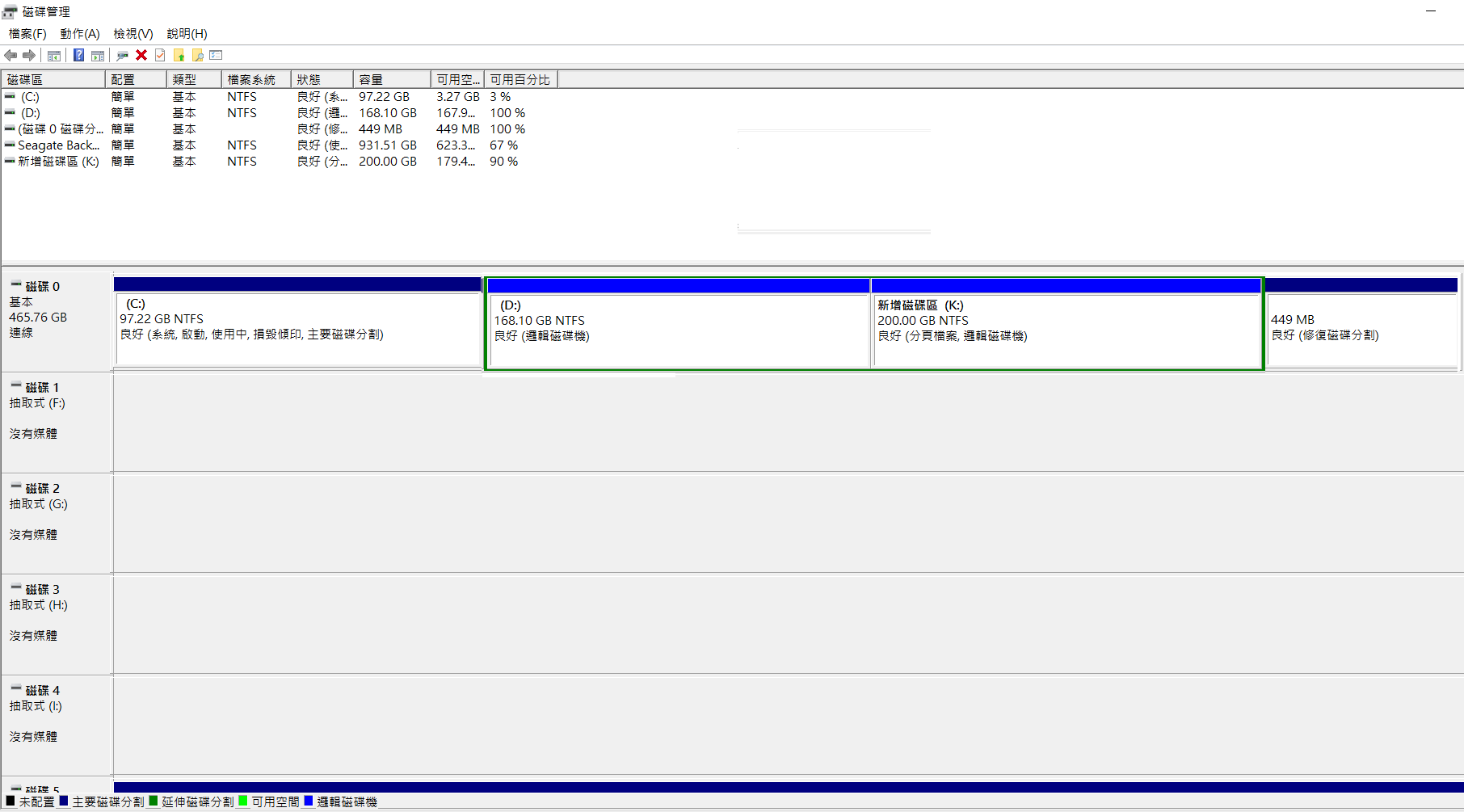Click the drive icon beside 磁碟 2
The width and height of the screenshot is (1464, 812).
click(16, 486)
